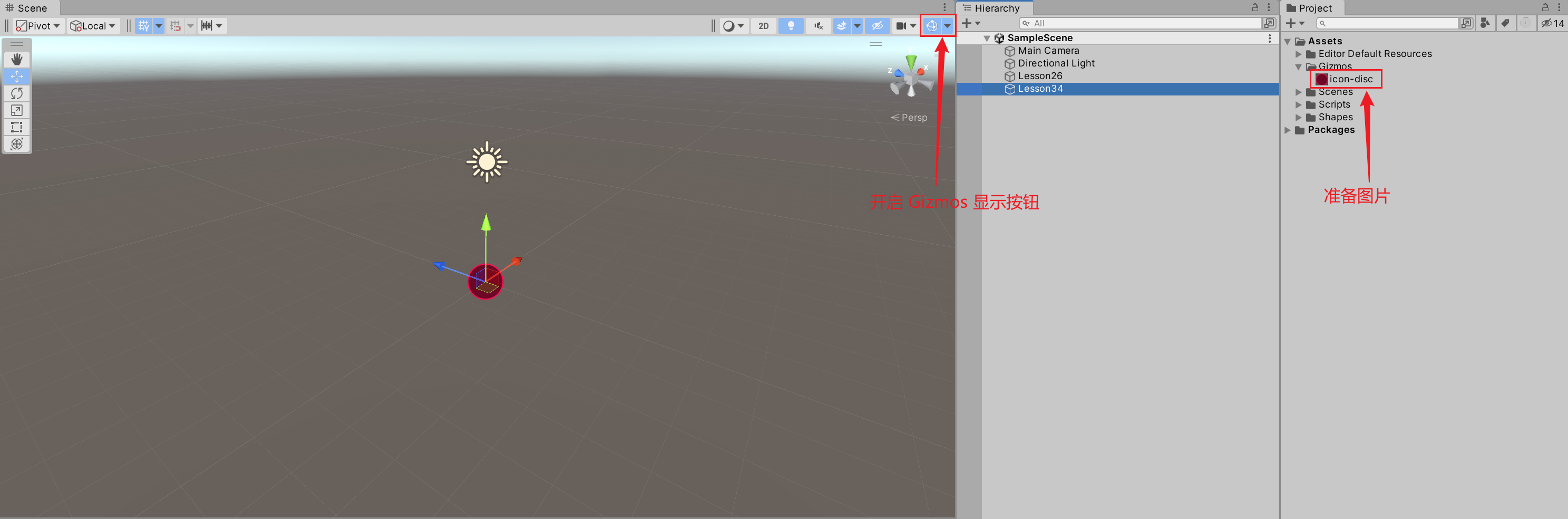
Task: Click Search by Type filter icon
Action: [1485, 23]
